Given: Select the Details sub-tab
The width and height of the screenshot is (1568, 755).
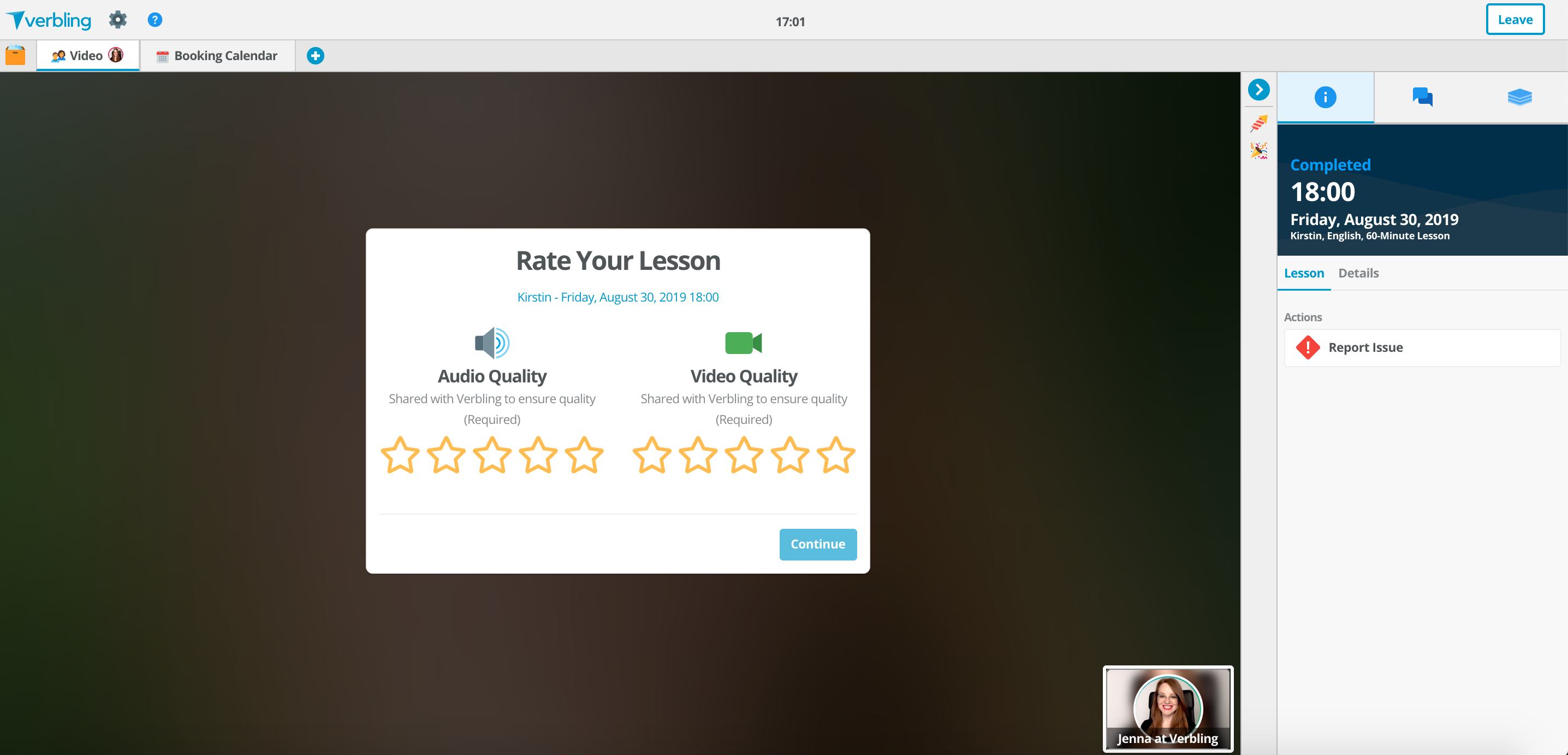Looking at the screenshot, I should point(1358,273).
